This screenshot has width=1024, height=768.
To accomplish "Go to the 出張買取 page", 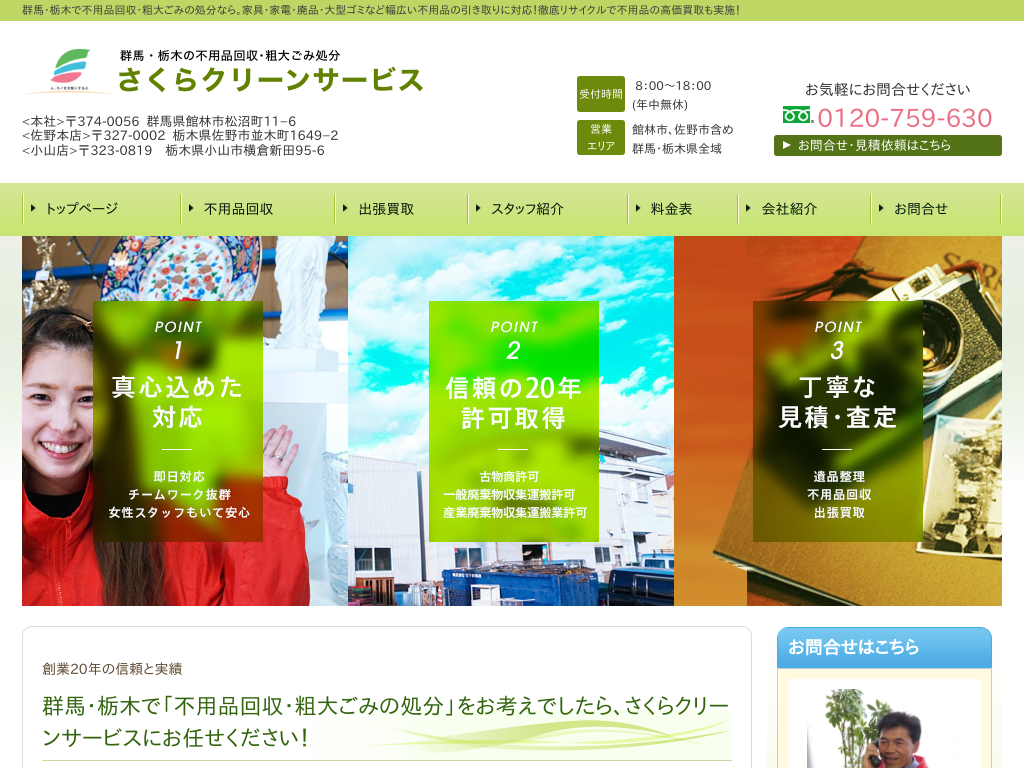I will (x=386, y=209).
